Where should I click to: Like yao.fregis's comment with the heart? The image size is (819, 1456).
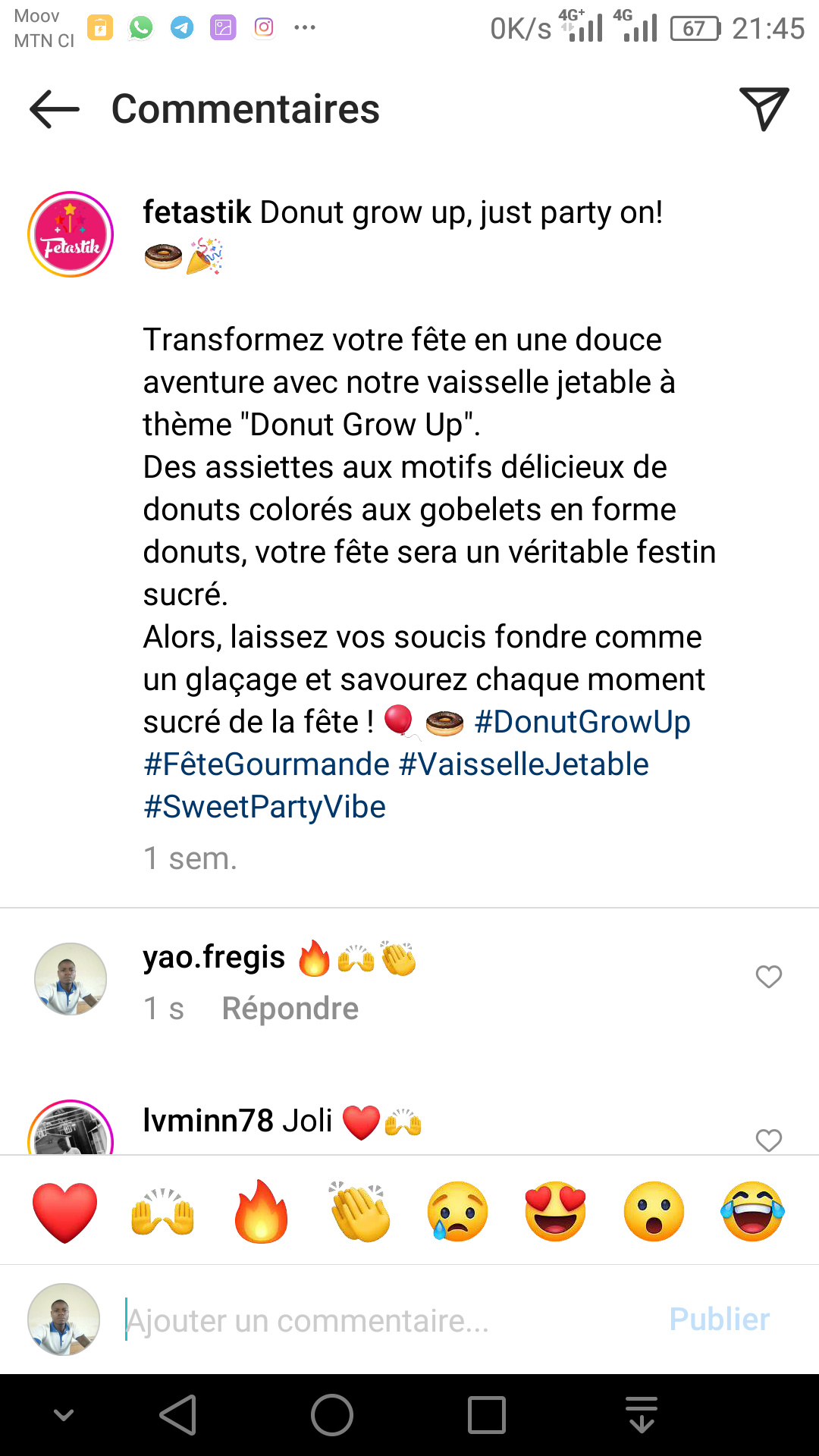[x=769, y=977]
